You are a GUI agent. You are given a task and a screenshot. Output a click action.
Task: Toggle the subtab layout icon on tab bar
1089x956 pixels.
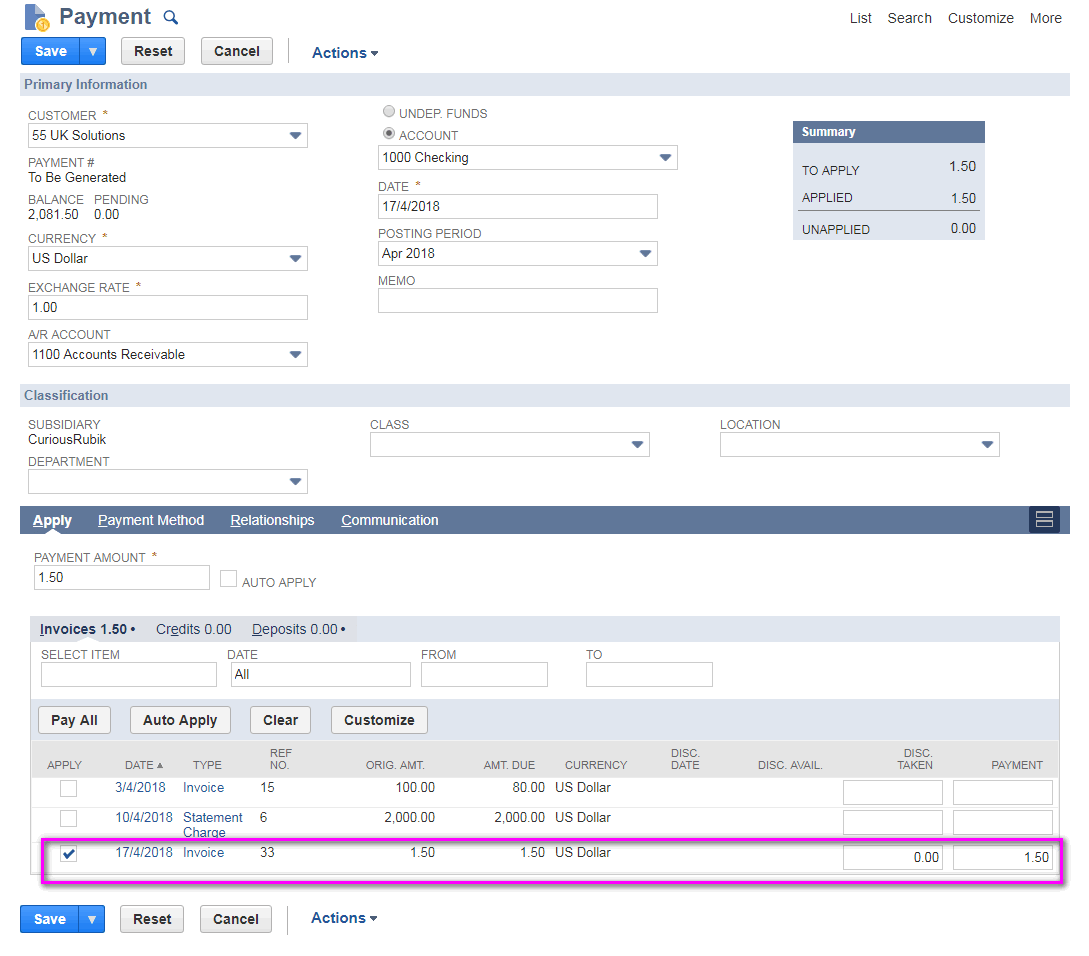[x=1044, y=519]
